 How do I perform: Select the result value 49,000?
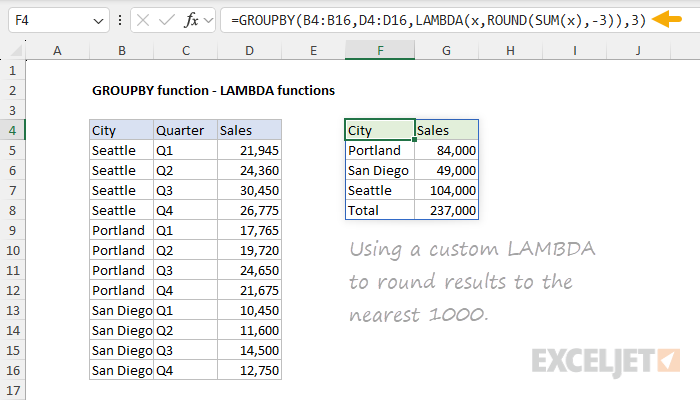pyautogui.click(x=447, y=171)
